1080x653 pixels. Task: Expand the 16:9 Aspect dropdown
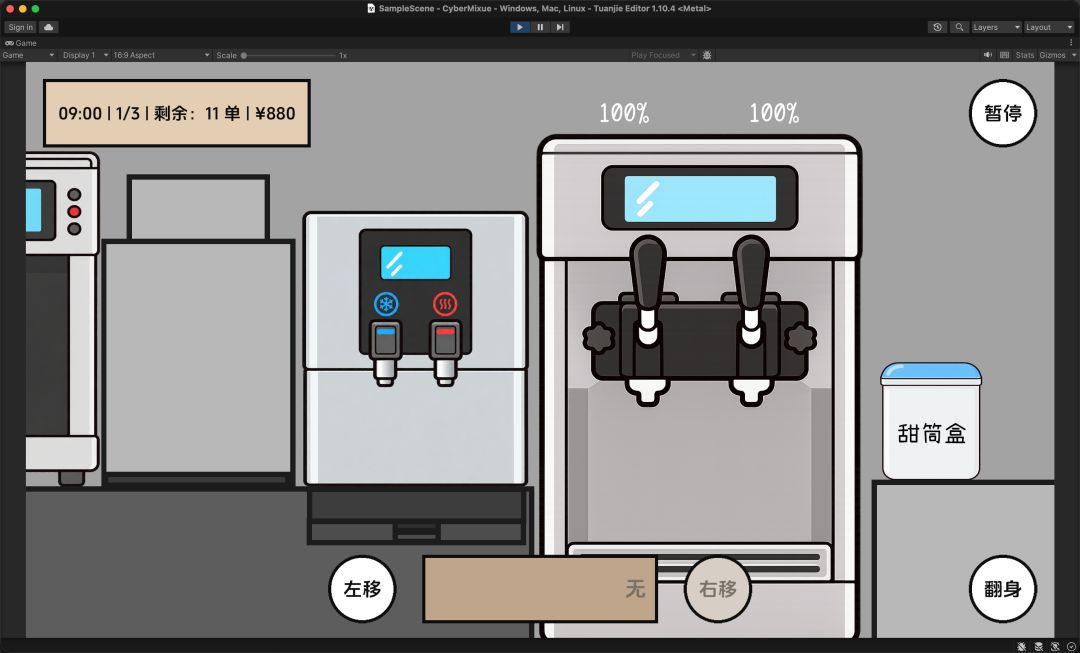click(161, 55)
